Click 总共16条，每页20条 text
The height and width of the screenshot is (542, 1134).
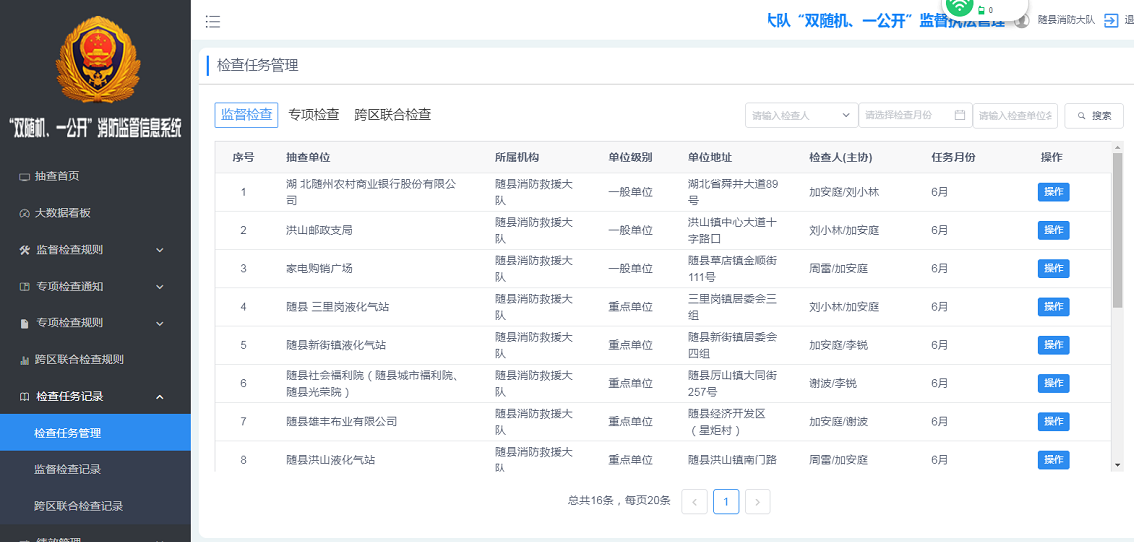(x=619, y=501)
